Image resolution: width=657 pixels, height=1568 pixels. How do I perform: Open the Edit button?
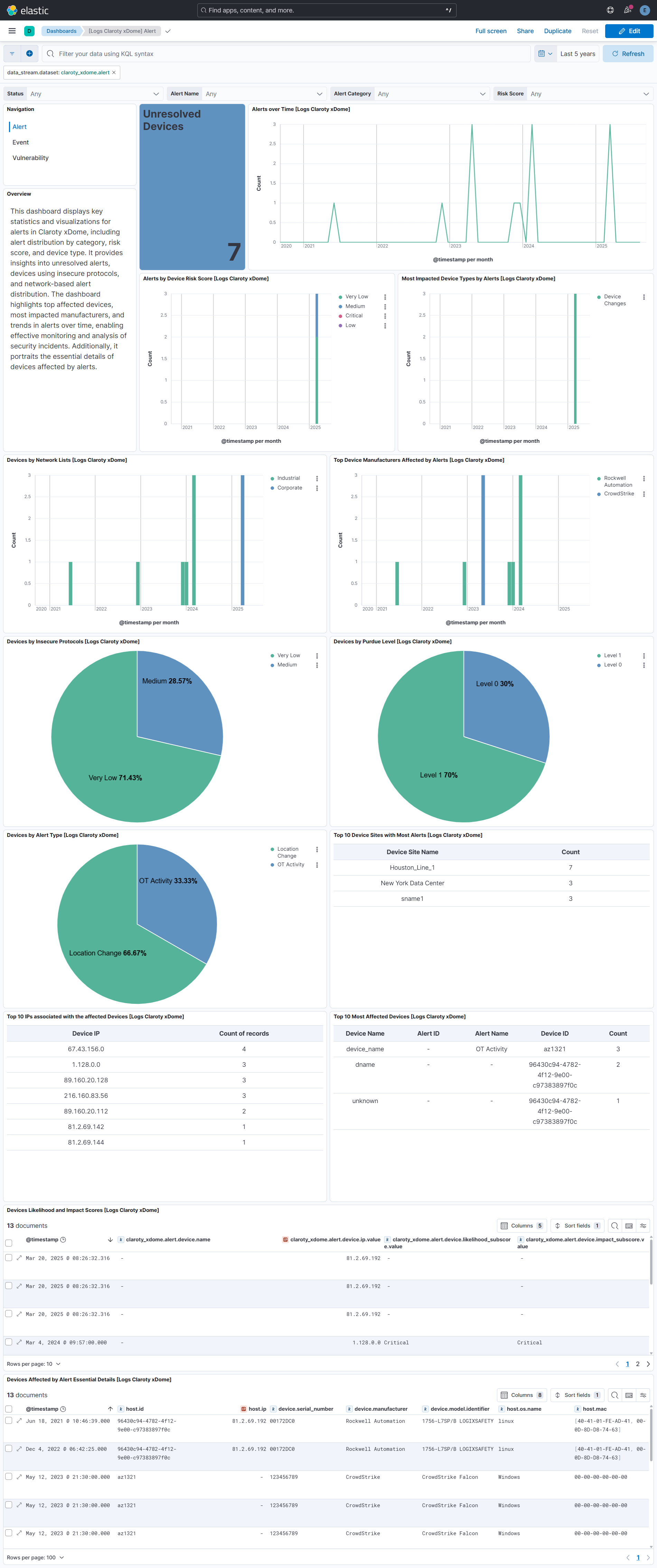629,31
